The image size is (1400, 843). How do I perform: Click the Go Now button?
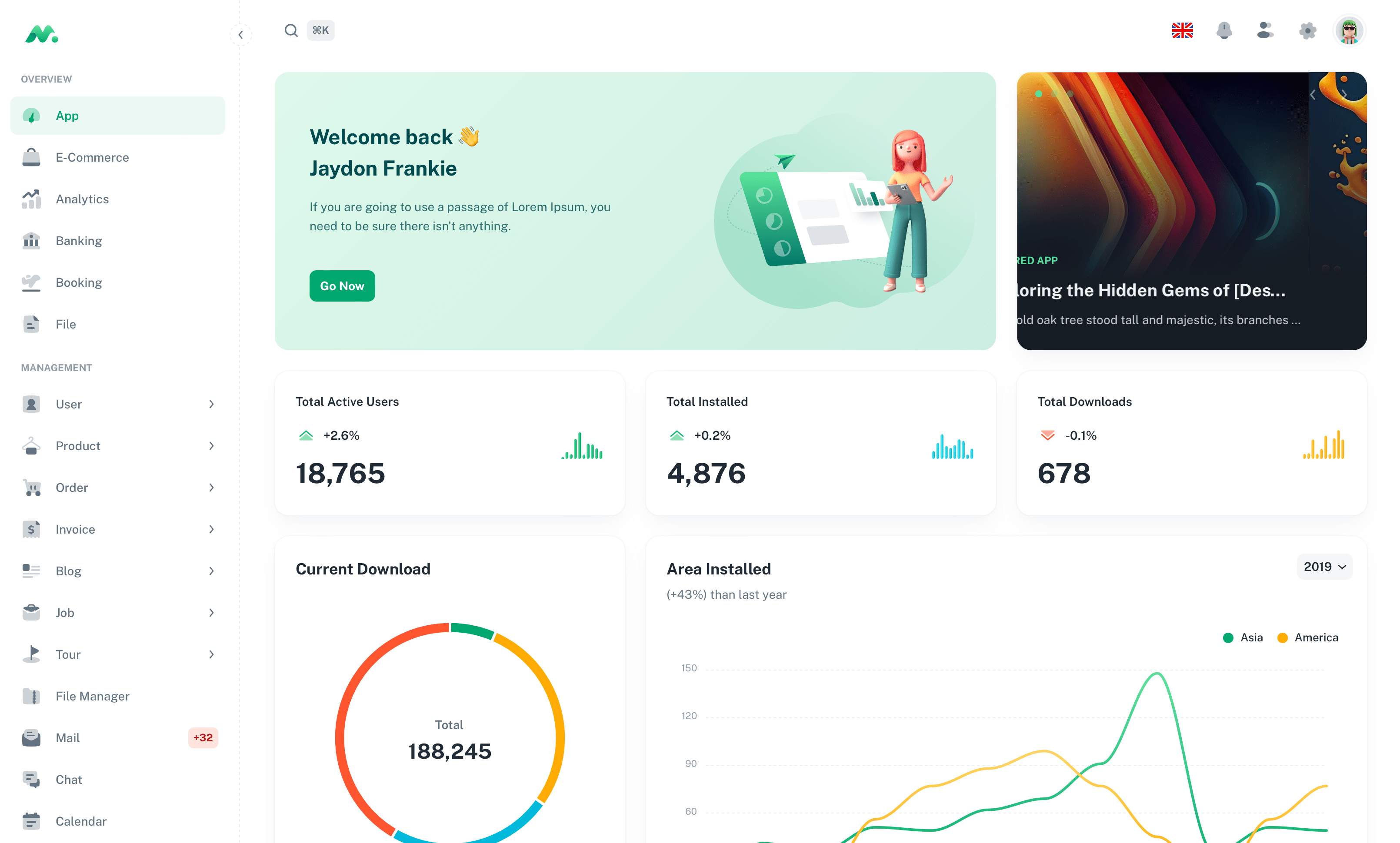click(x=343, y=285)
